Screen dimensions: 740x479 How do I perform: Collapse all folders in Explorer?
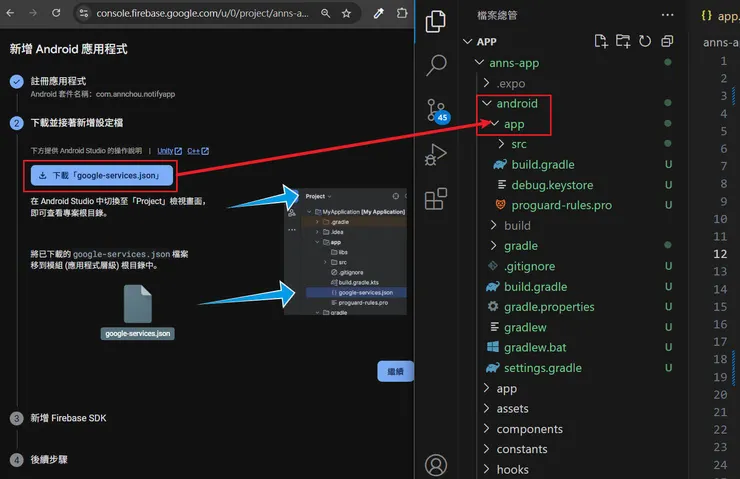[x=667, y=41]
